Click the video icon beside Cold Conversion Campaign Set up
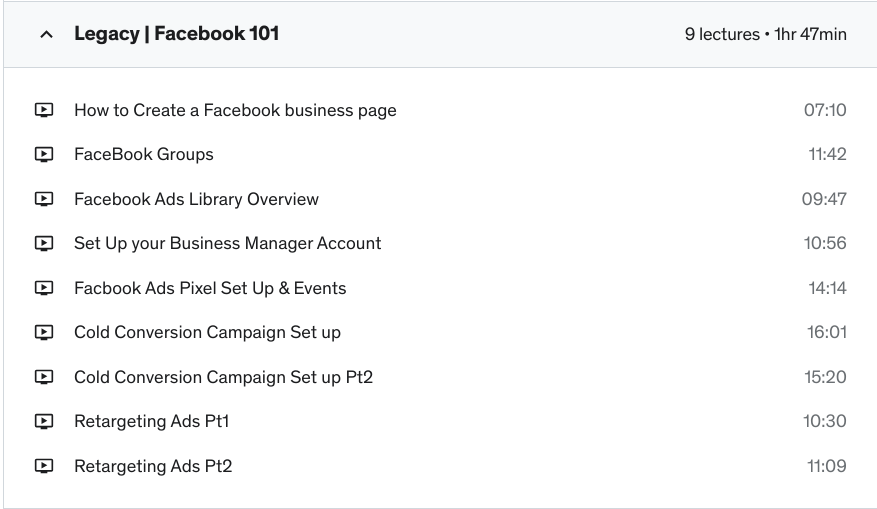This screenshot has width=877, height=509. point(44,332)
